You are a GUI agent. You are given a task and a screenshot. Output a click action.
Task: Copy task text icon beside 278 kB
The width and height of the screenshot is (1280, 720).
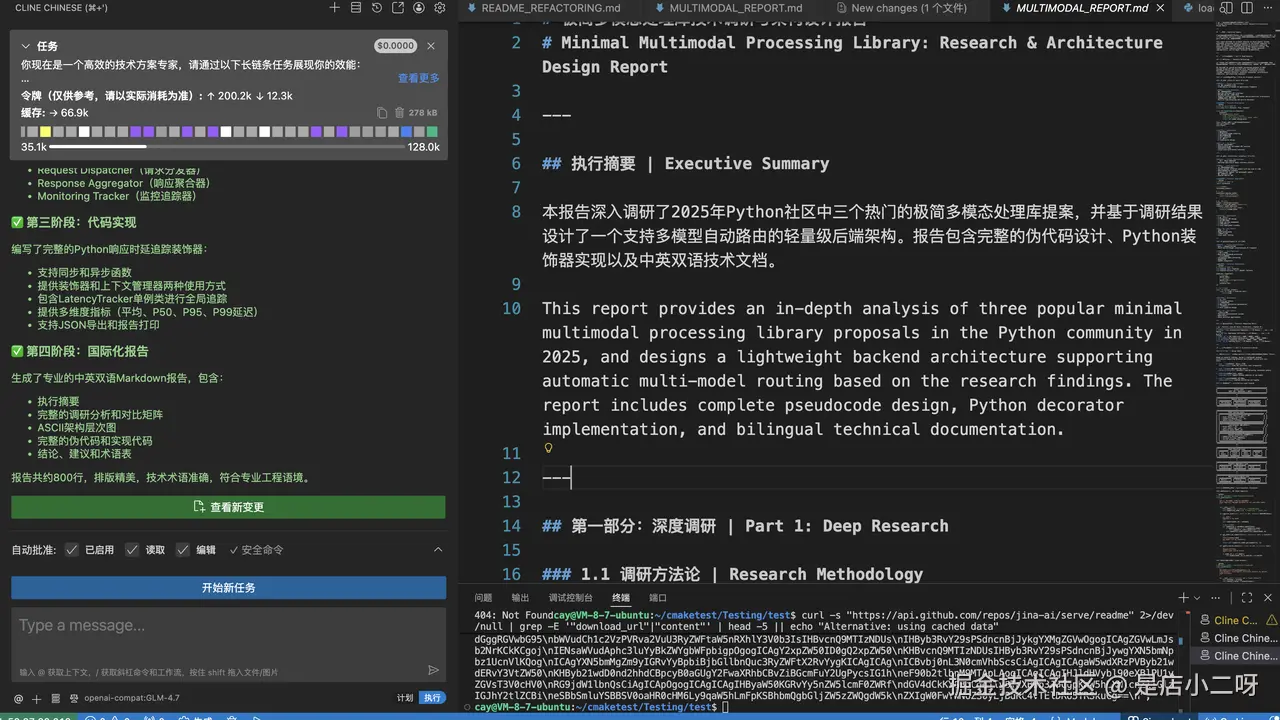click(382, 113)
